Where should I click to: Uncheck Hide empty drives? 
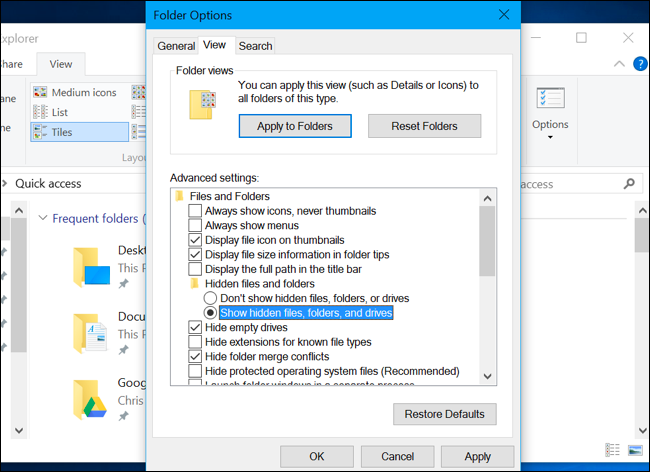[195, 327]
